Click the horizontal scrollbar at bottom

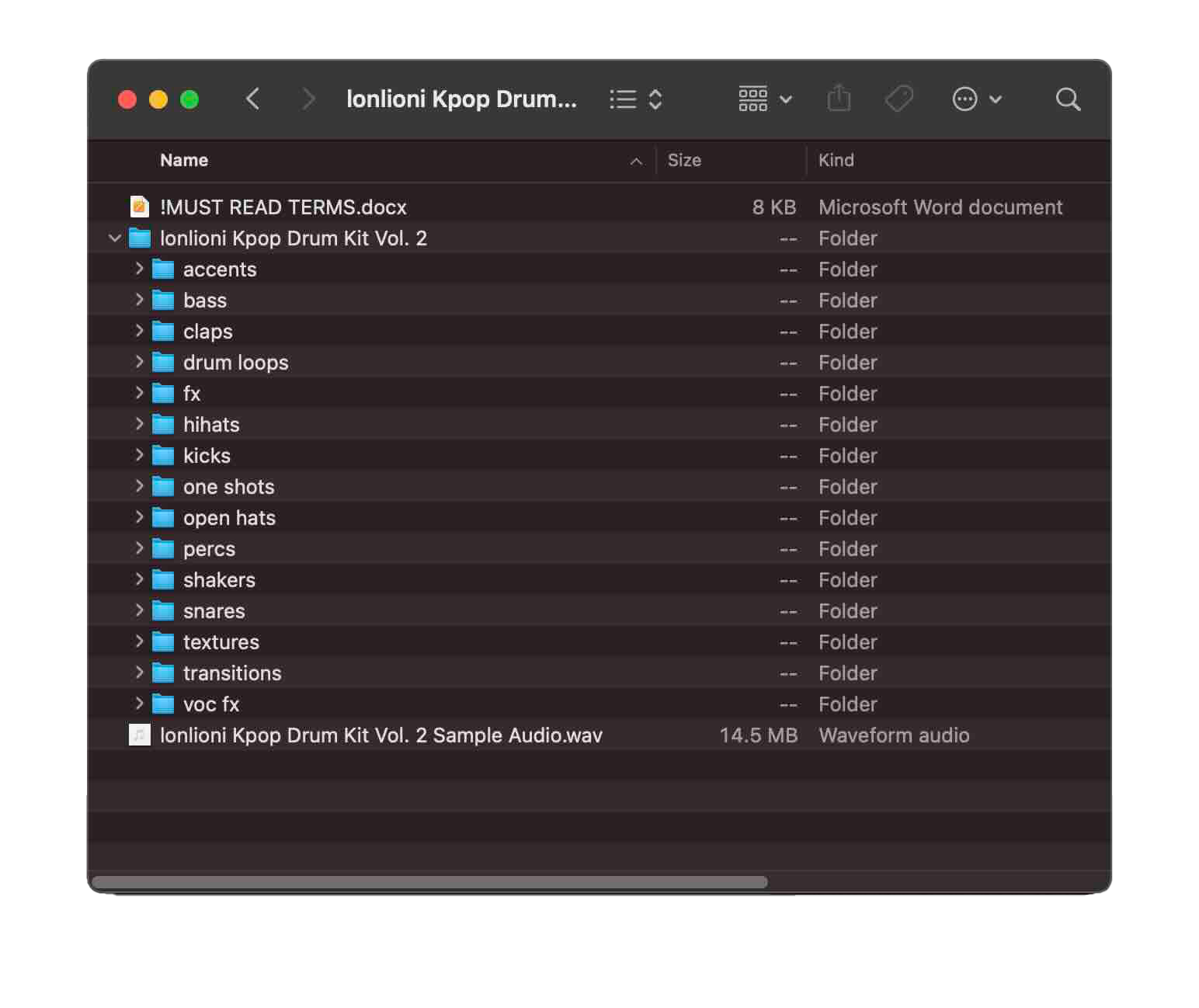coord(429,882)
